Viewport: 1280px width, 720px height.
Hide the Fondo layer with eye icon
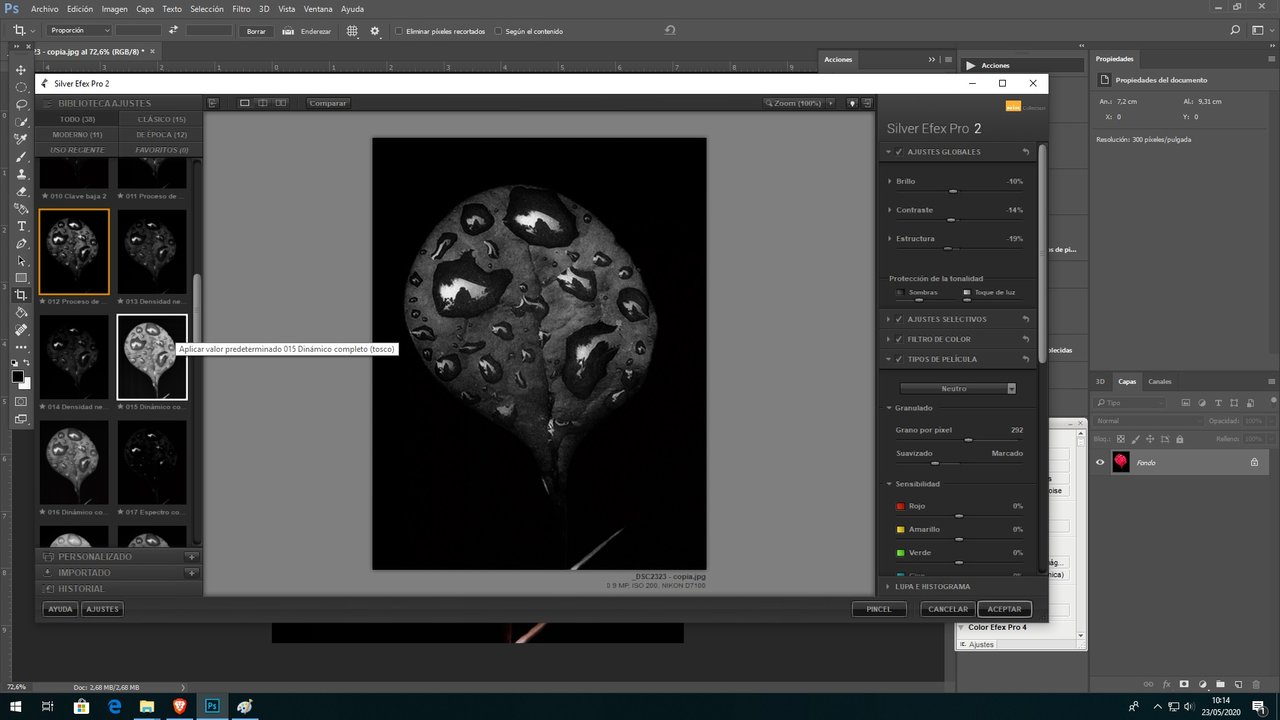[x=1101, y=462]
